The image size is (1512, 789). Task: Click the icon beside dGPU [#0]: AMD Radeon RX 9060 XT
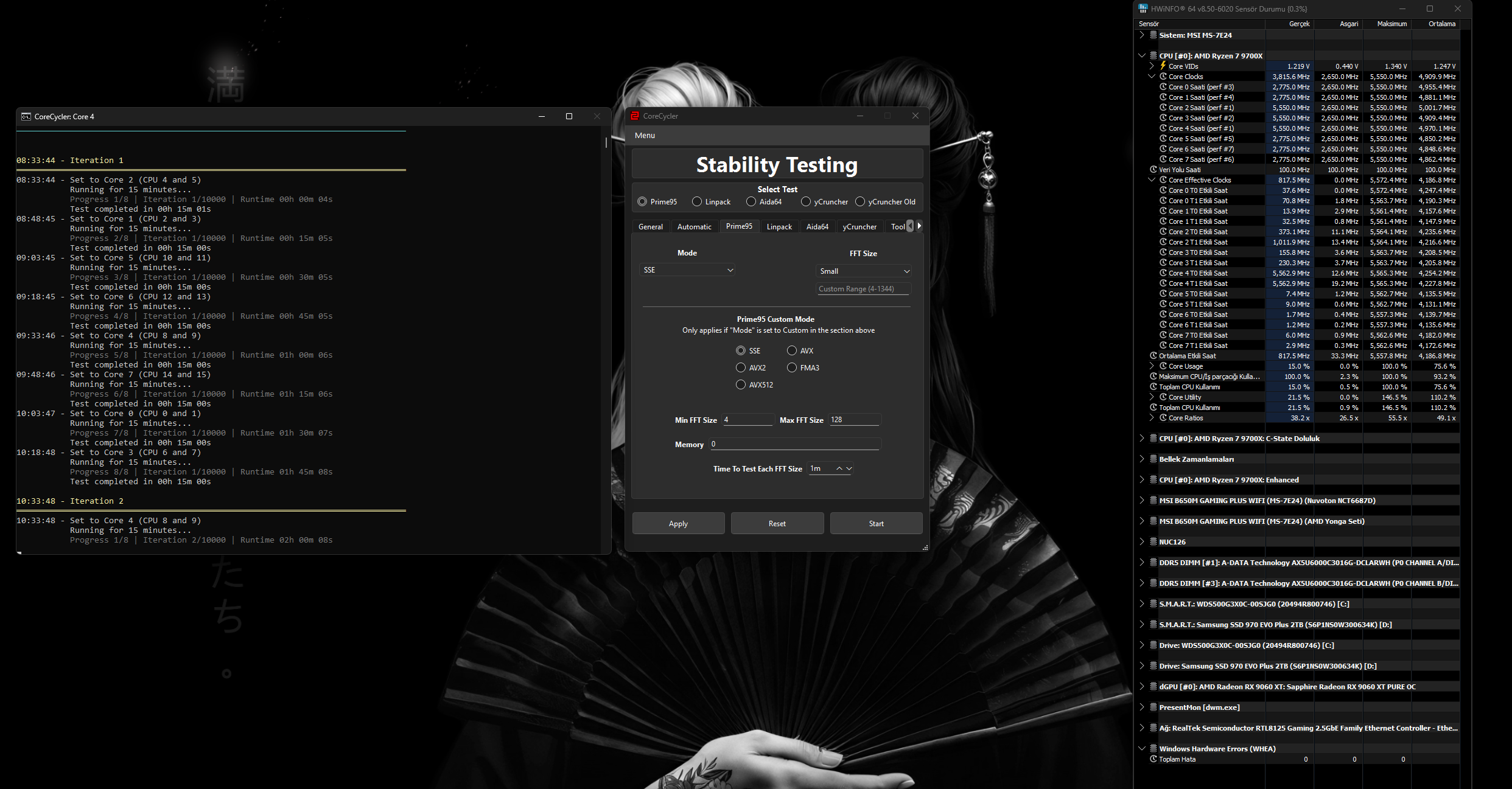[1153, 686]
